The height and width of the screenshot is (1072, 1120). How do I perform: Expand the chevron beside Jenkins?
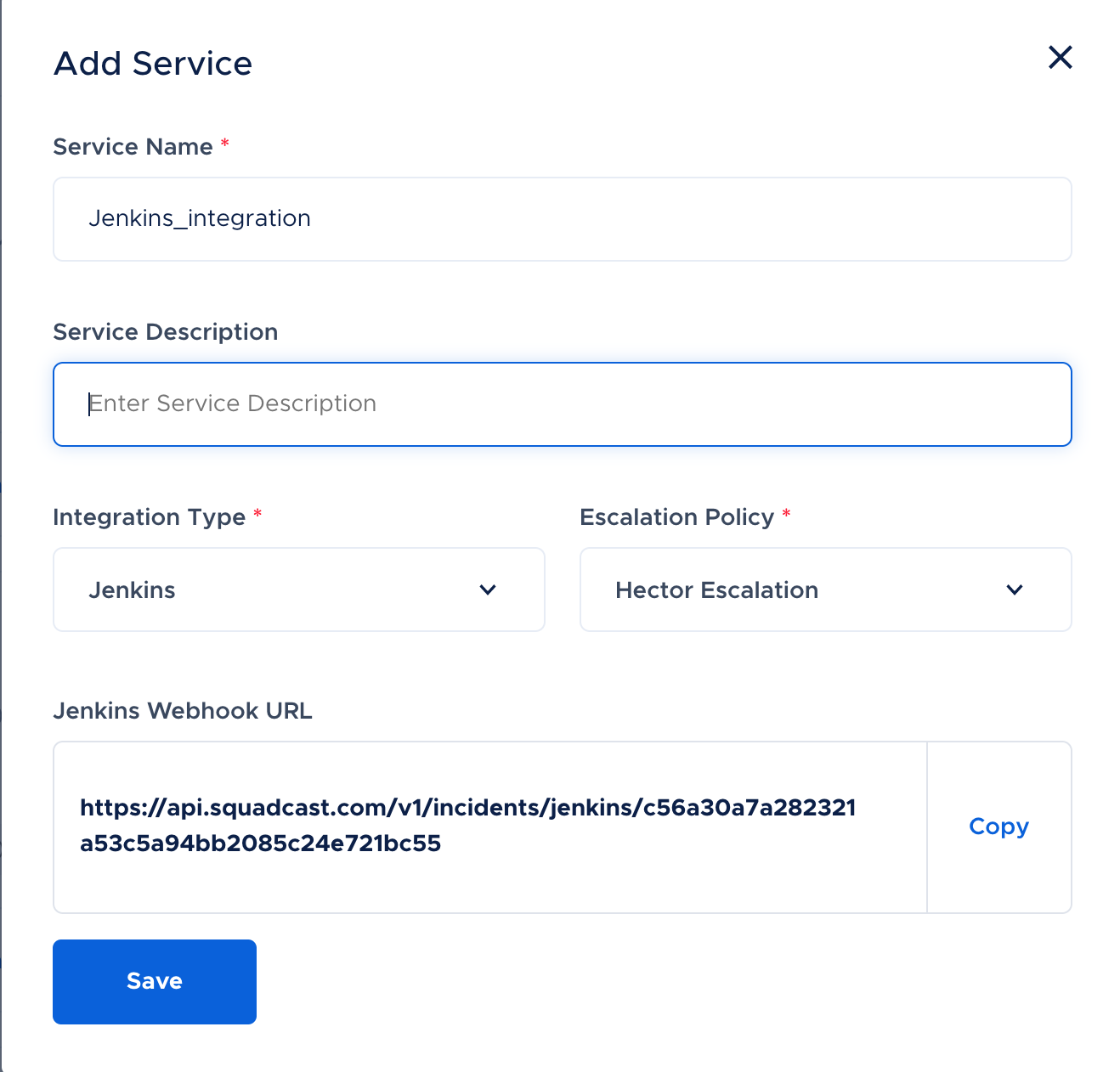point(488,590)
